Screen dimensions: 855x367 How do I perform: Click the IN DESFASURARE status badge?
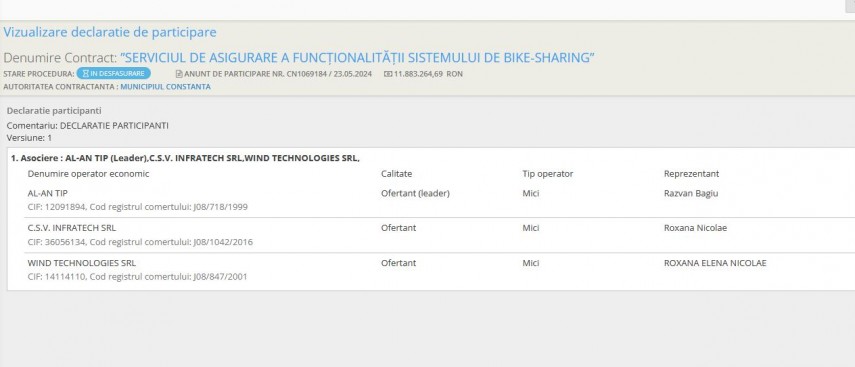point(113,74)
